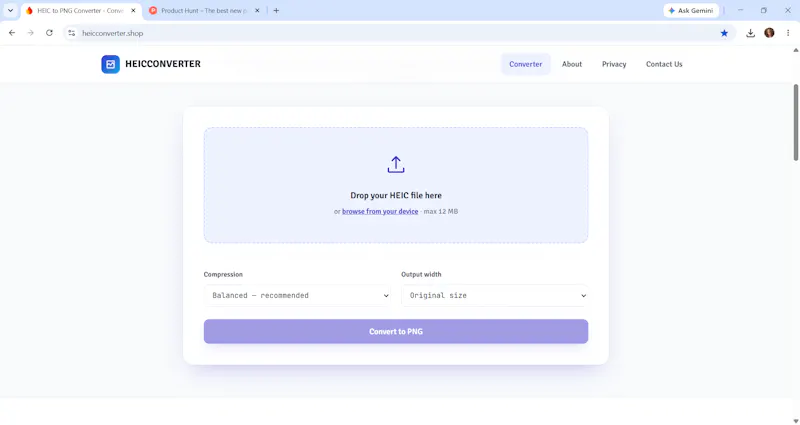The image size is (800, 425).
Task: Open the browser downloads icon
Action: (x=750, y=33)
